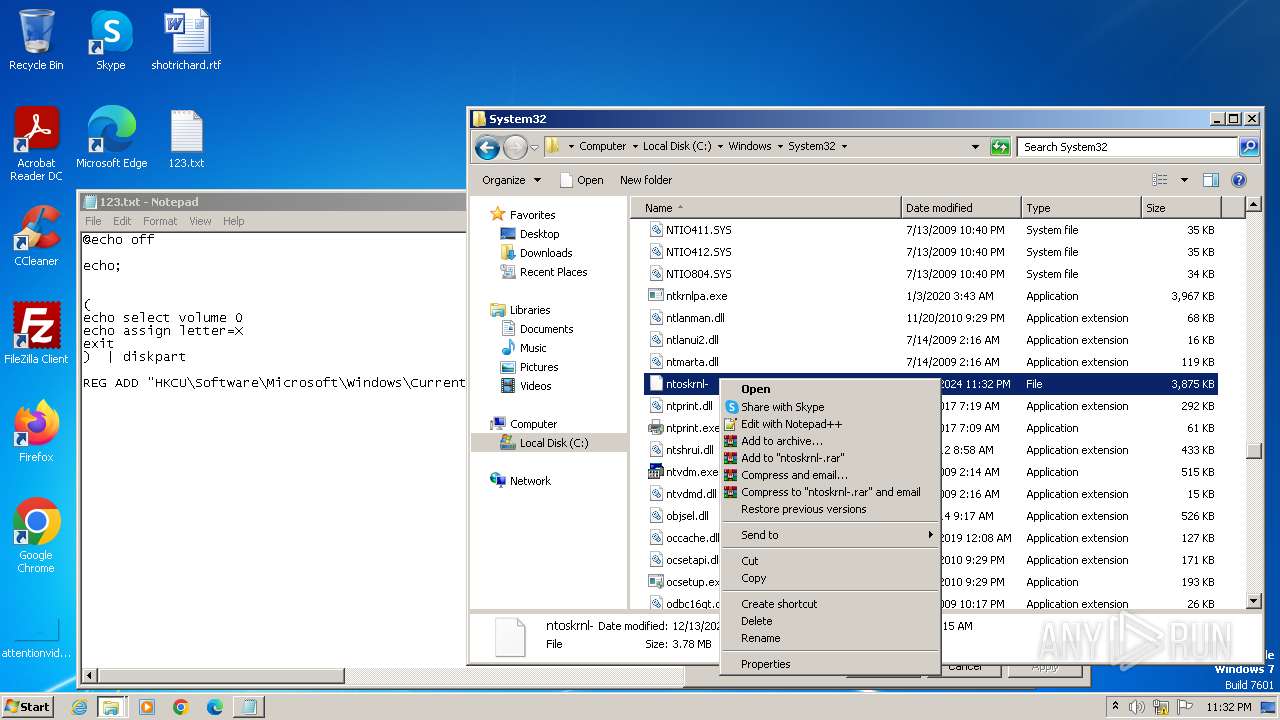Open Notepad's File menu
Screen dimensions: 1280x720
click(x=93, y=221)
